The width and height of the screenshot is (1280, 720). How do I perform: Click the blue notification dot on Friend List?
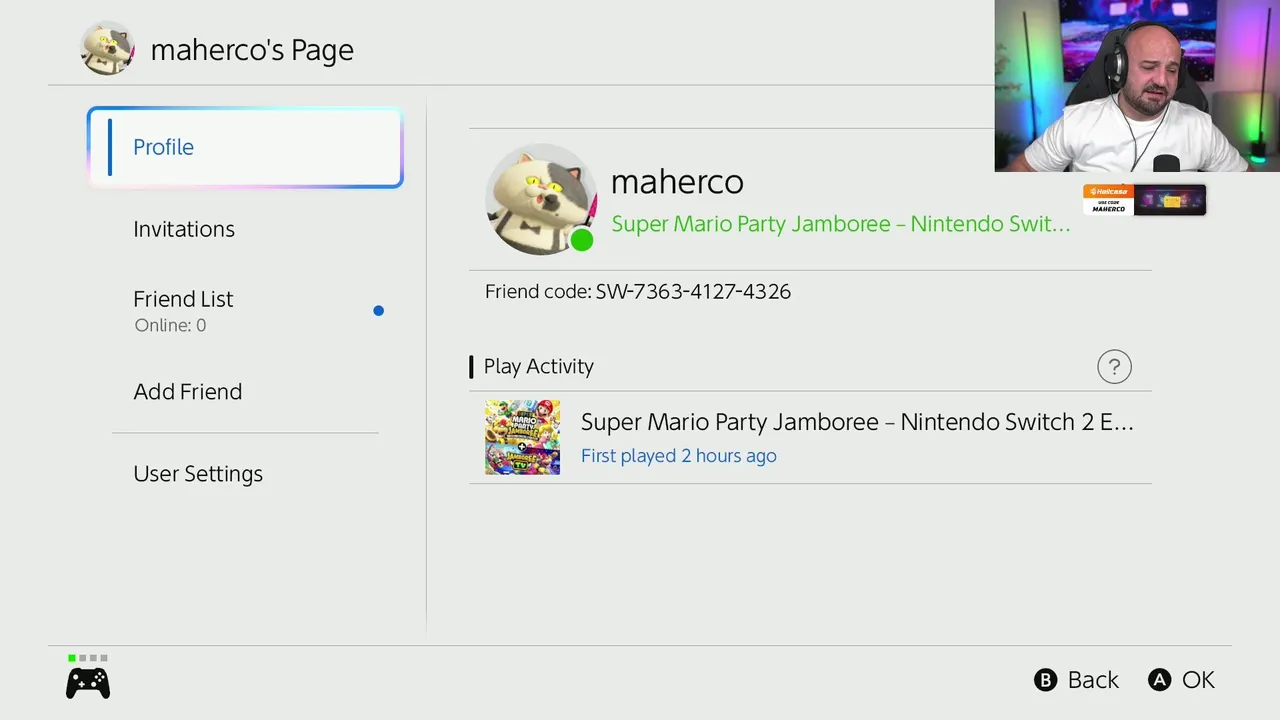tap(378, 311)
